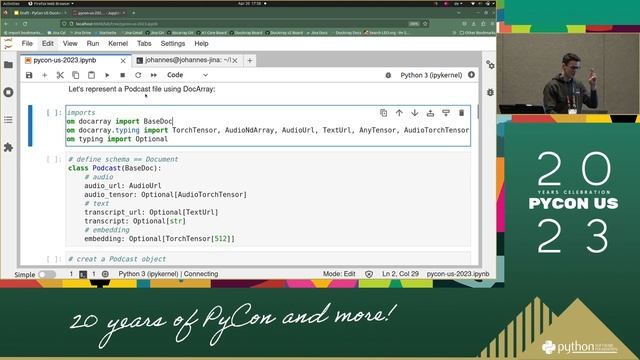
Task: Open the File menu
Action: click(27, 44)
